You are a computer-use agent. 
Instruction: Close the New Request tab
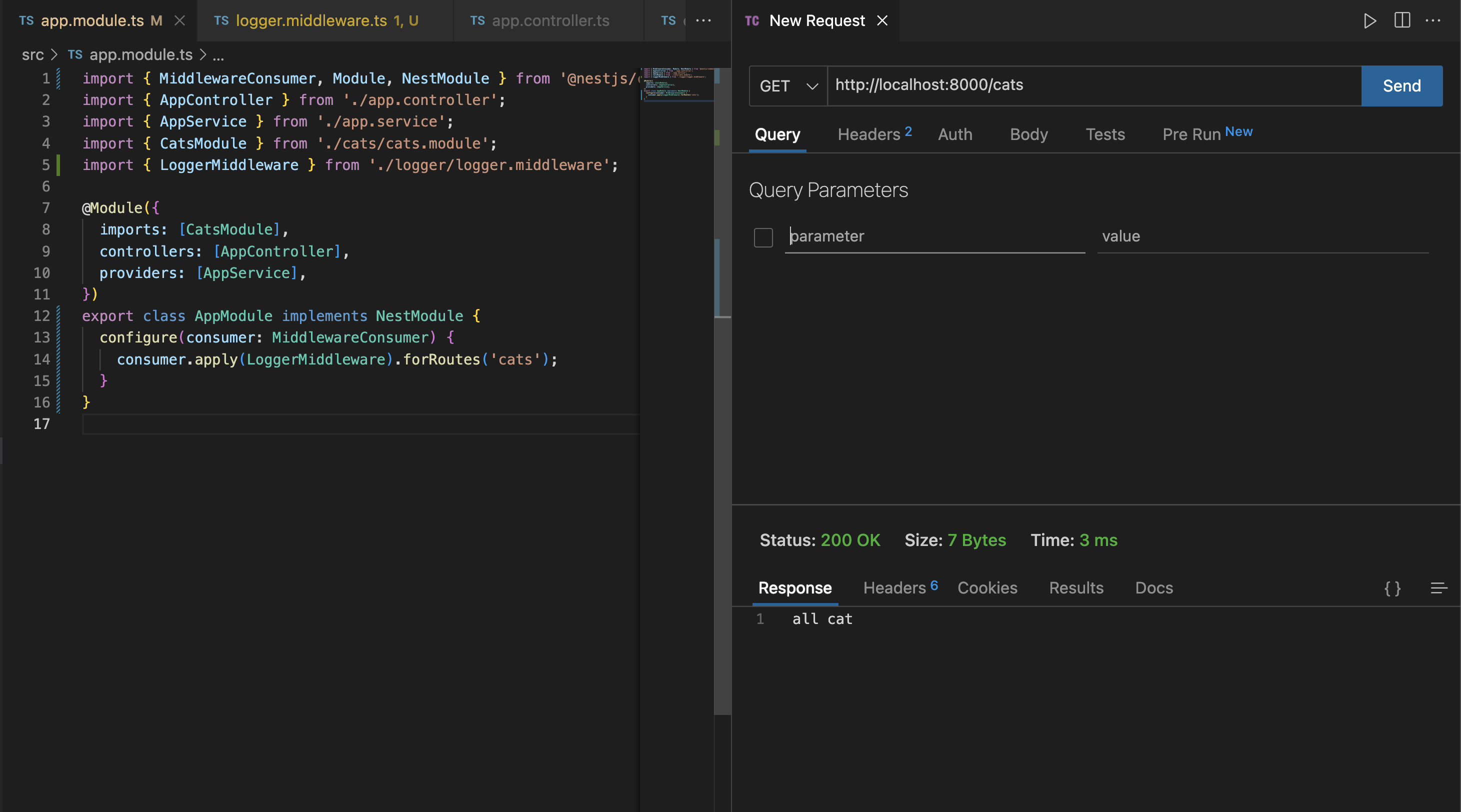[x=882, y=21]
